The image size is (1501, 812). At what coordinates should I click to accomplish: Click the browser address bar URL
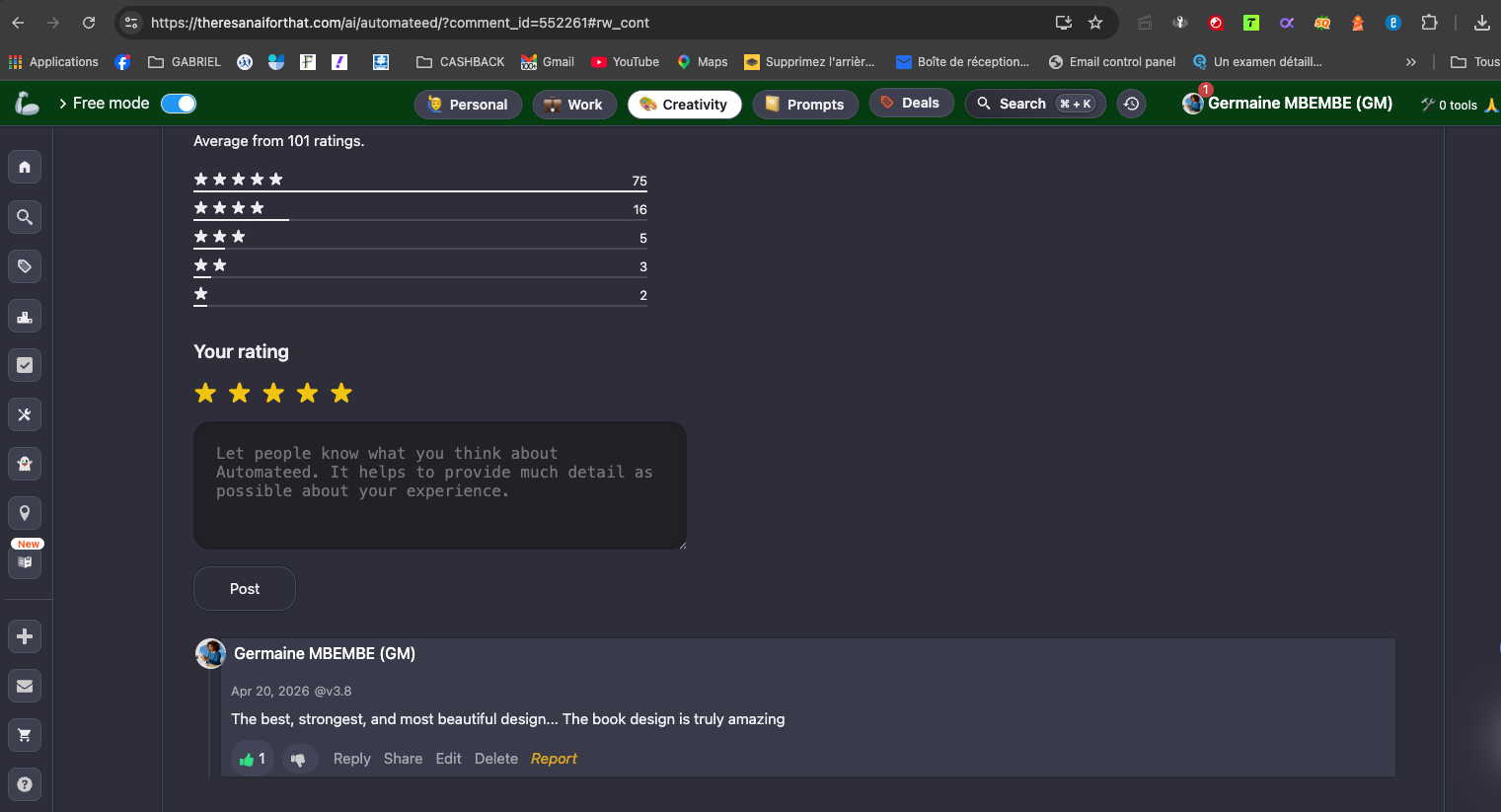point(400,22)
